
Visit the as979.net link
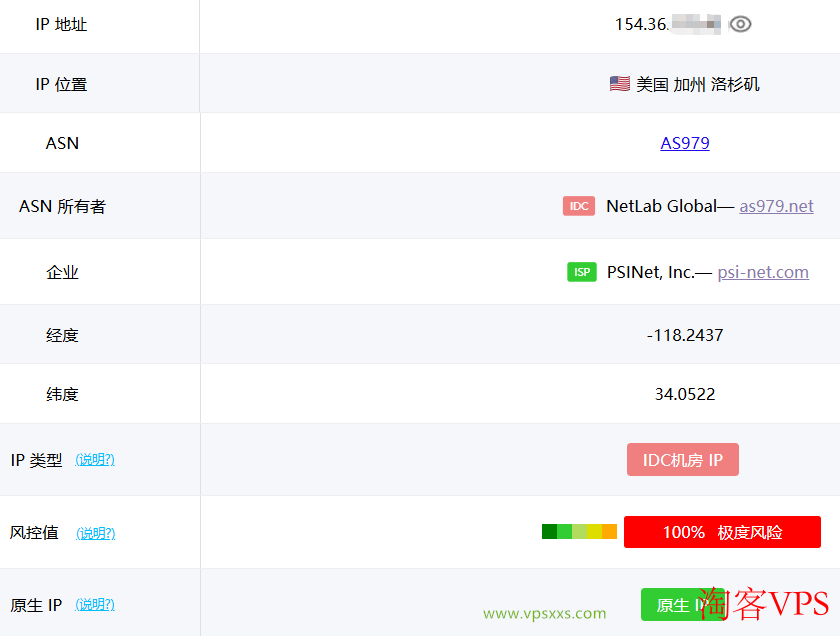pos(776,206)
